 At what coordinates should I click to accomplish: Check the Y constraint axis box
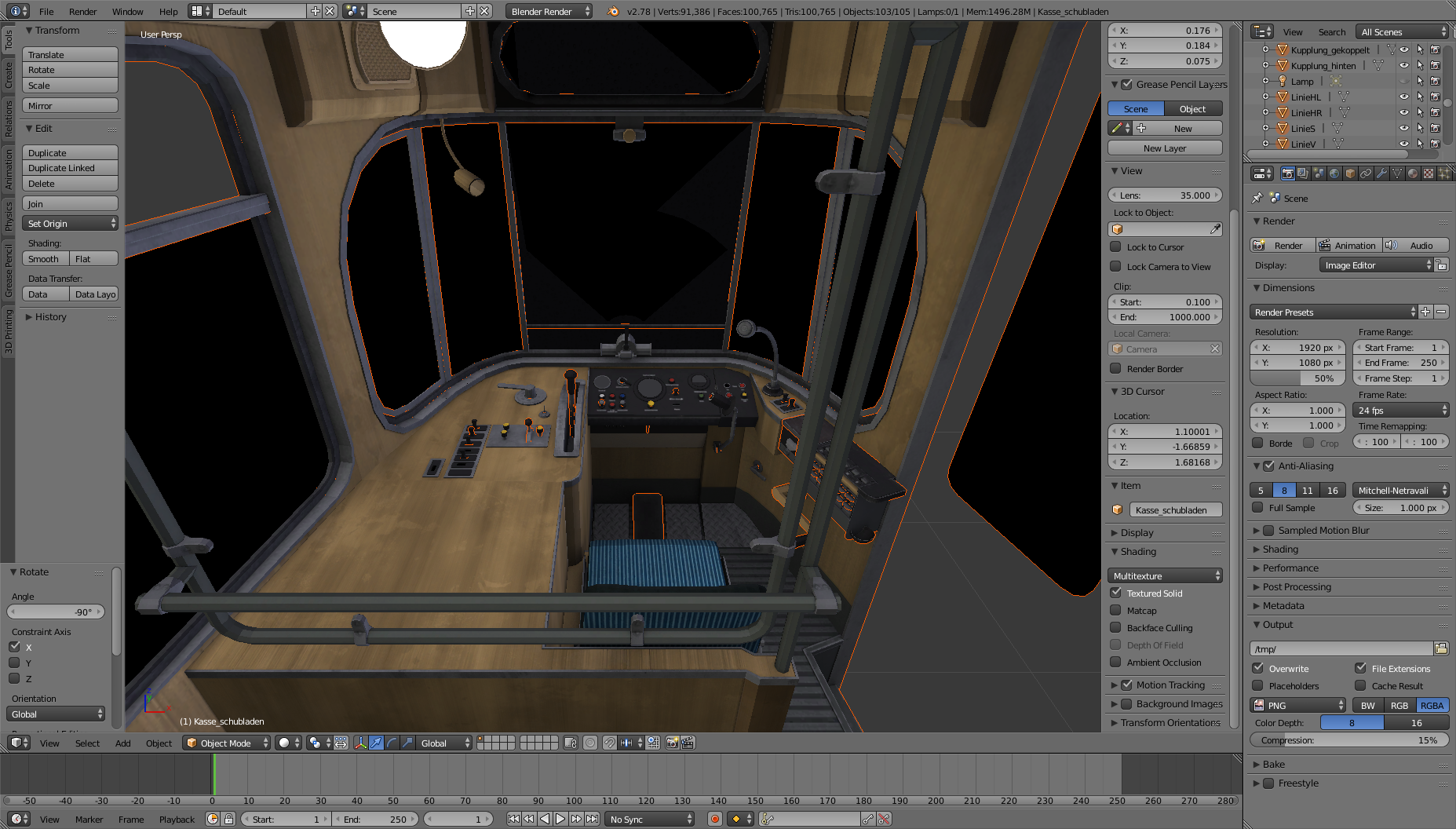[14, 663]
